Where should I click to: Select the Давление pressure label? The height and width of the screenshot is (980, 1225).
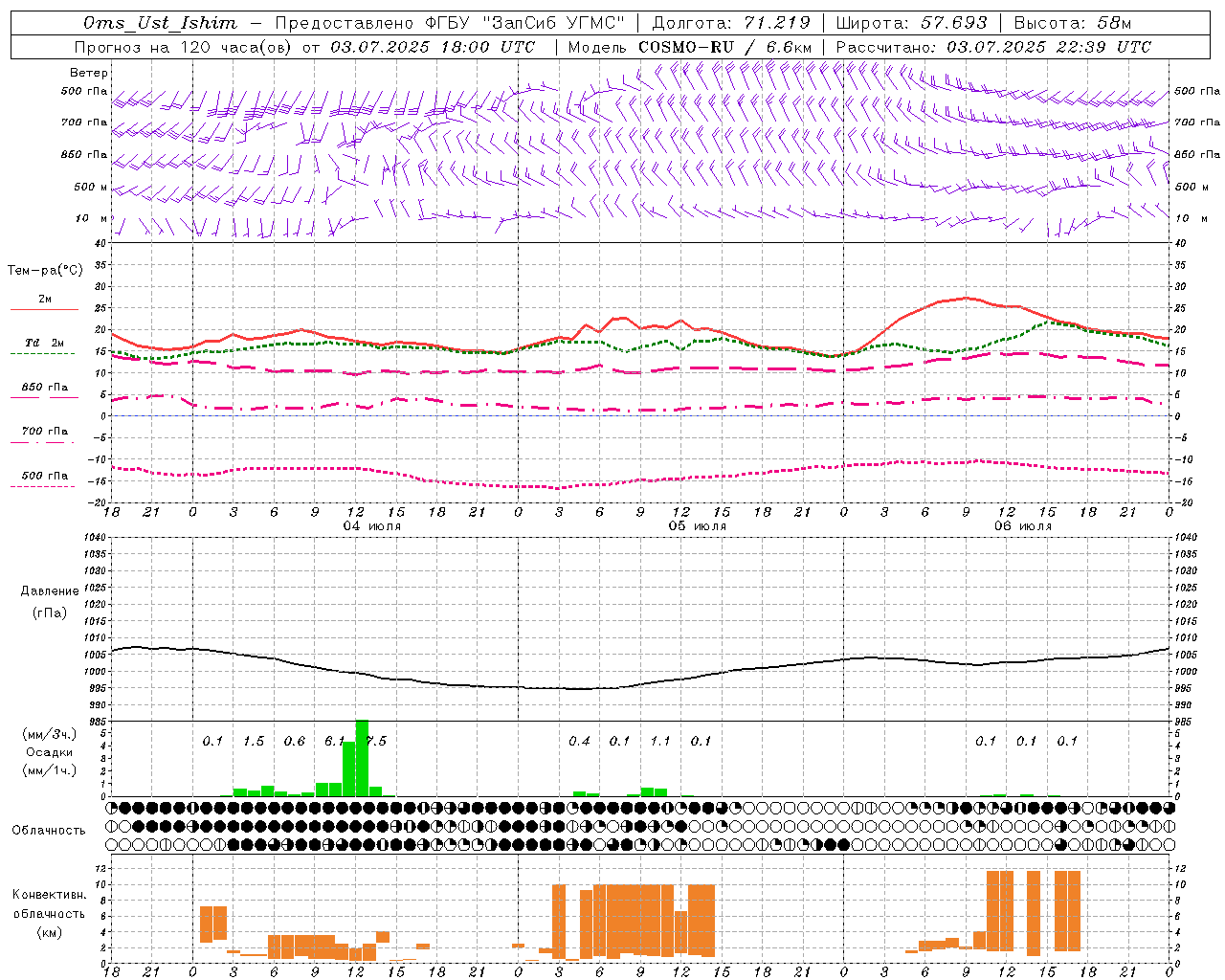50,591
